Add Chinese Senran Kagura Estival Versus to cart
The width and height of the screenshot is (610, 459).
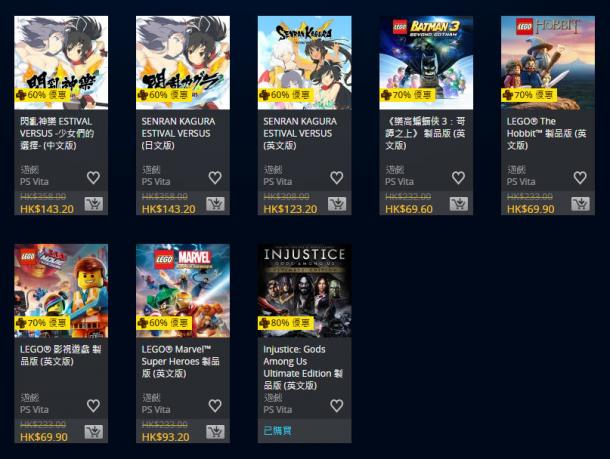coord(94,203)
